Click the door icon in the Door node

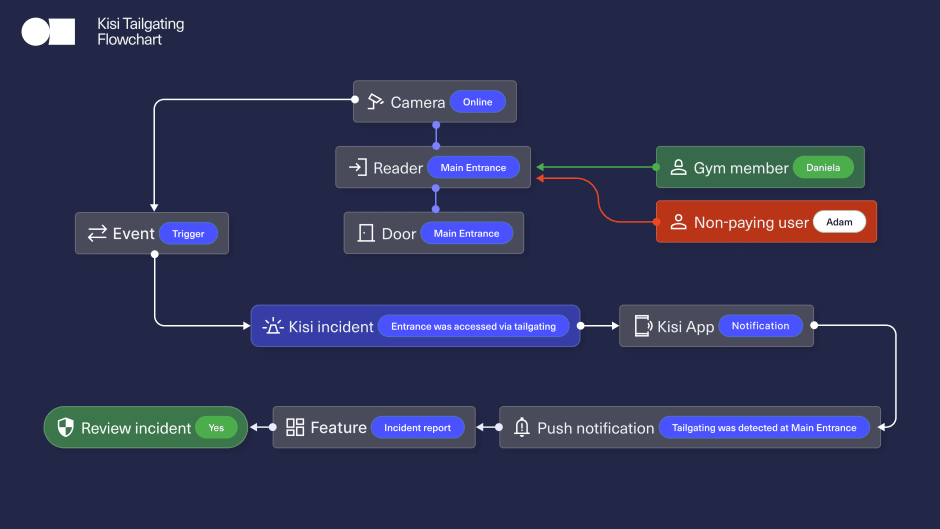click(x=366, y=233)
